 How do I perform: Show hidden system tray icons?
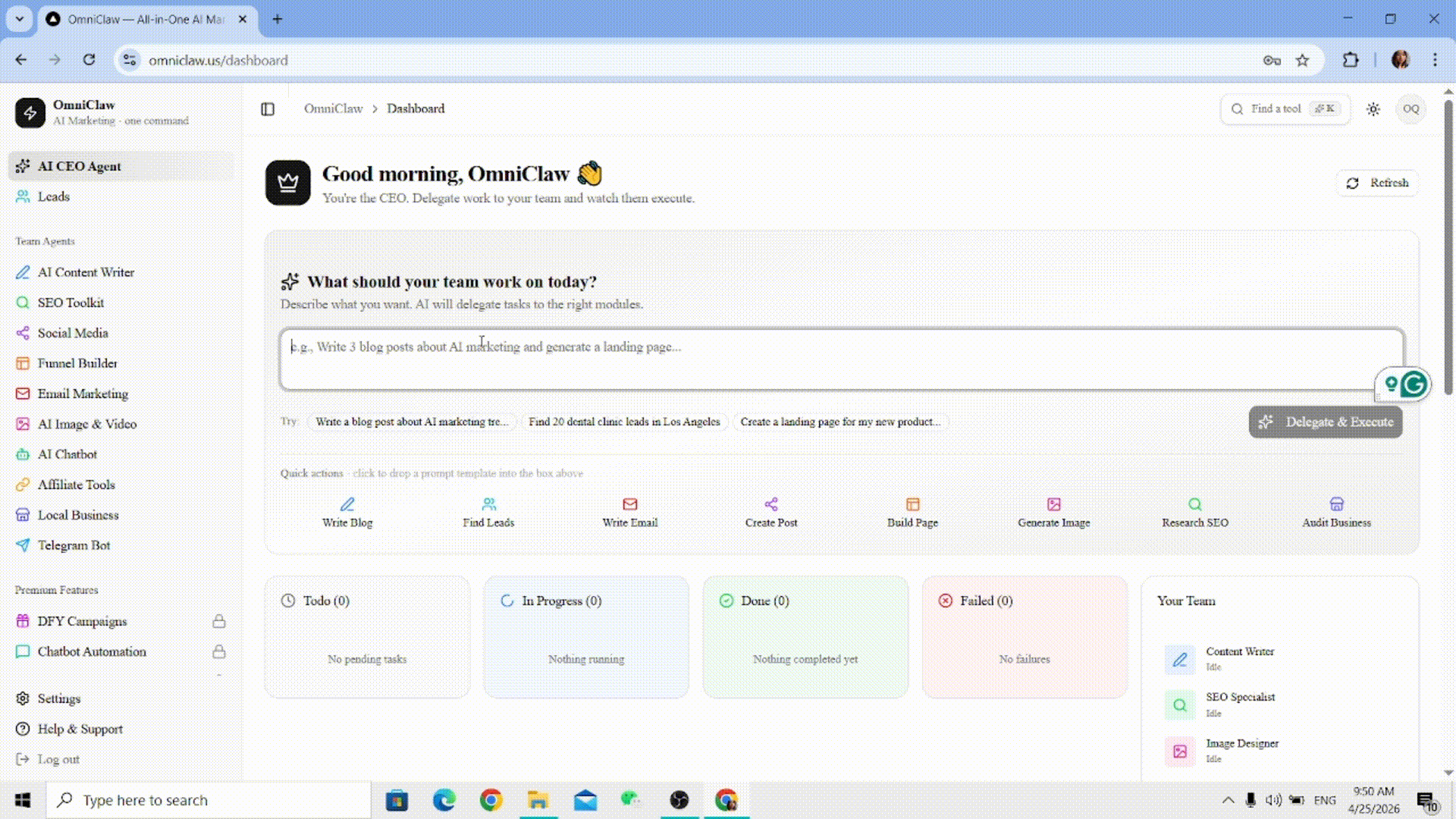pos(1228,800)
